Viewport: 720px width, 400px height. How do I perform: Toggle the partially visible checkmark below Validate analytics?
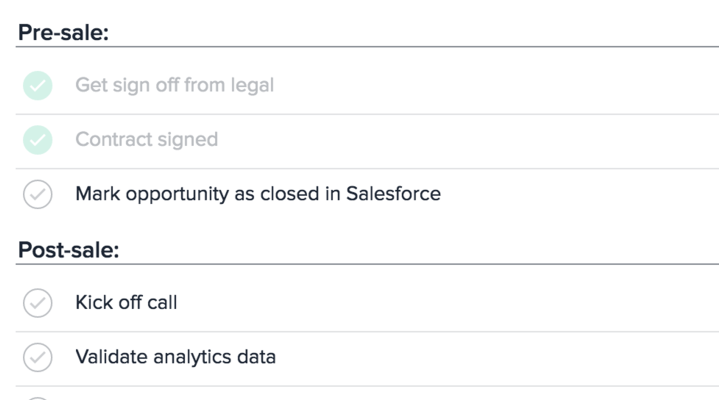click(38, 398)
